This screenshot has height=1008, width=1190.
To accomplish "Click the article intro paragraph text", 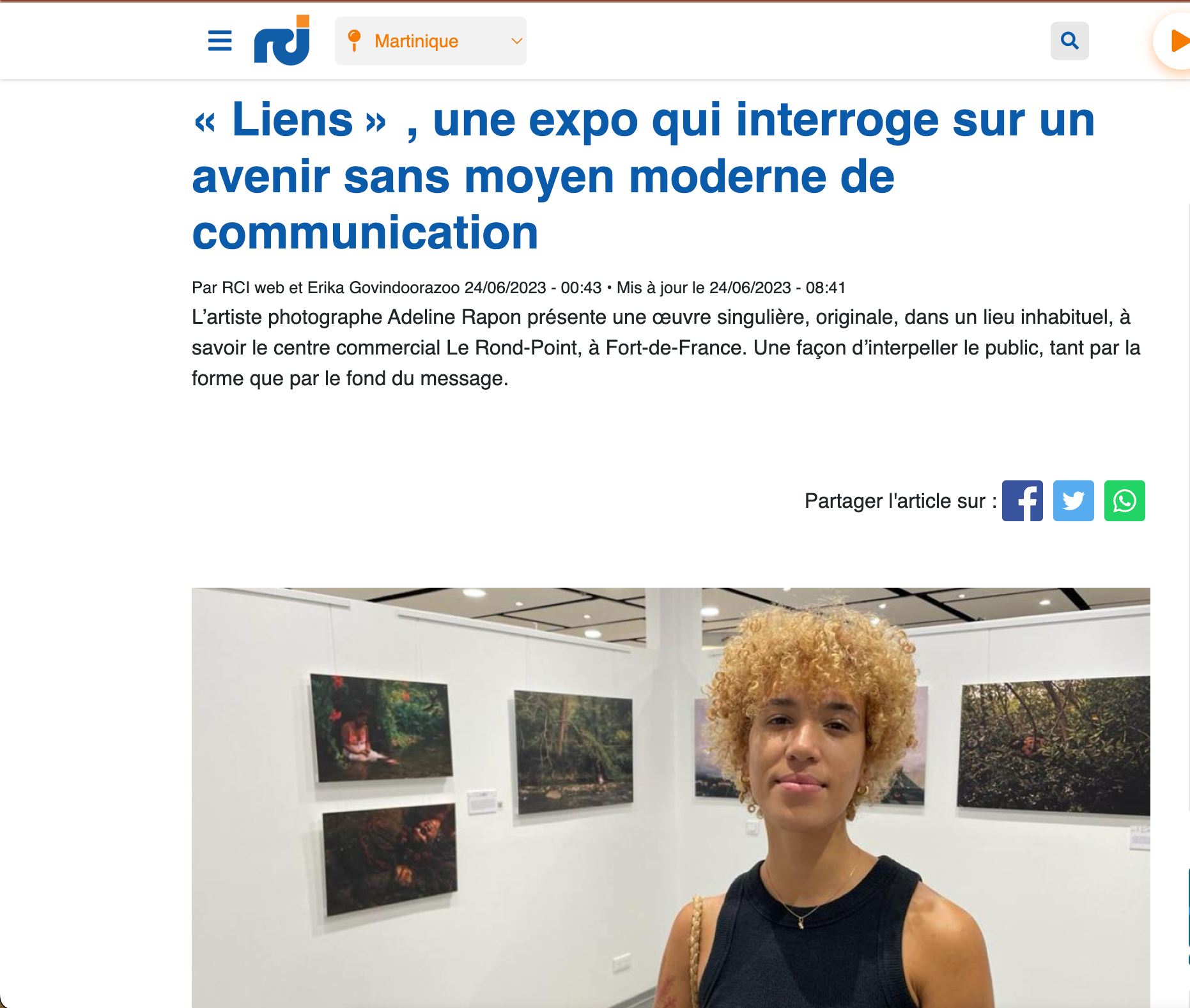I will point(666,347).
